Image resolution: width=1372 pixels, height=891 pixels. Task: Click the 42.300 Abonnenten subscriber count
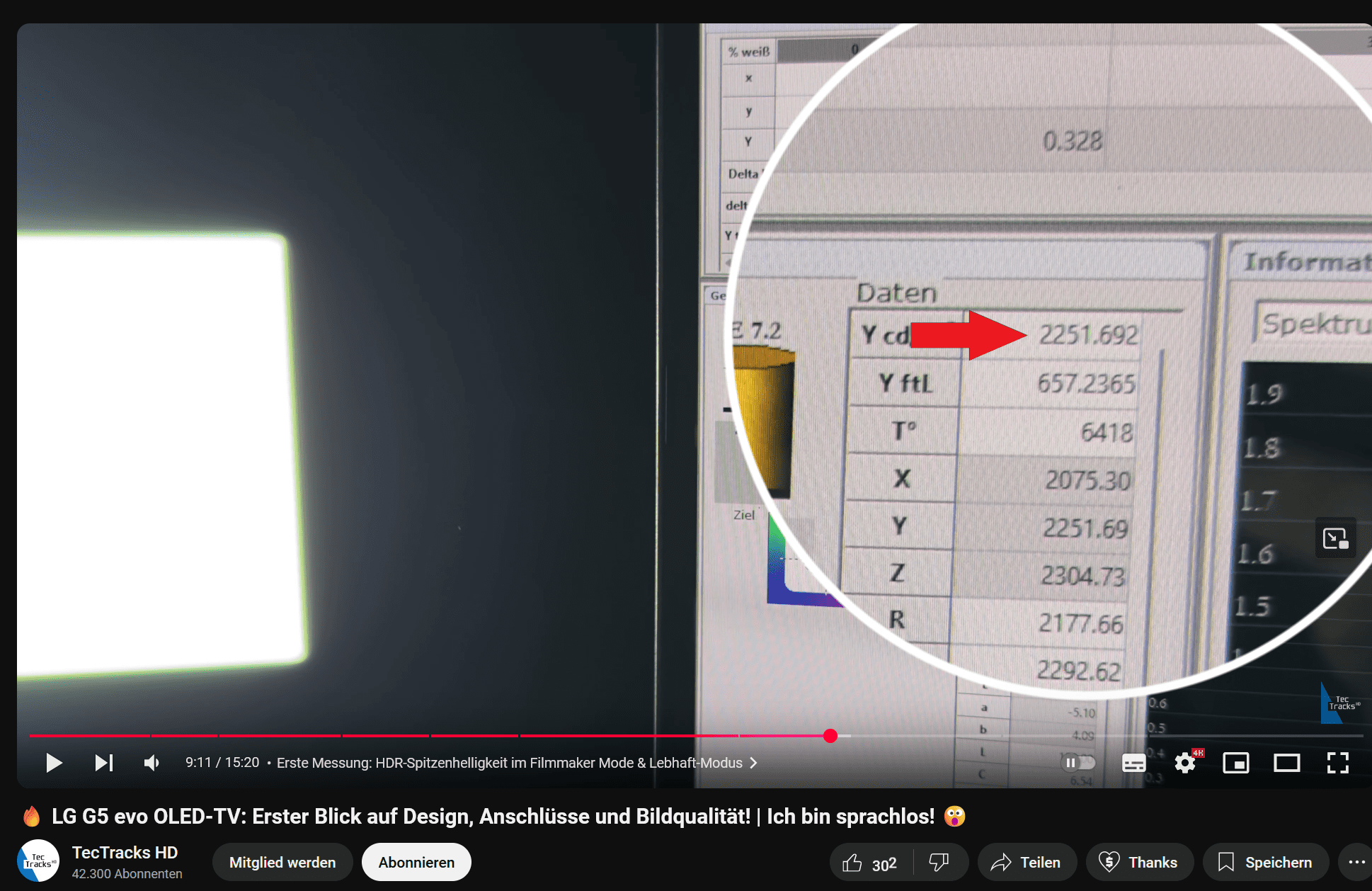click(127, 874)
